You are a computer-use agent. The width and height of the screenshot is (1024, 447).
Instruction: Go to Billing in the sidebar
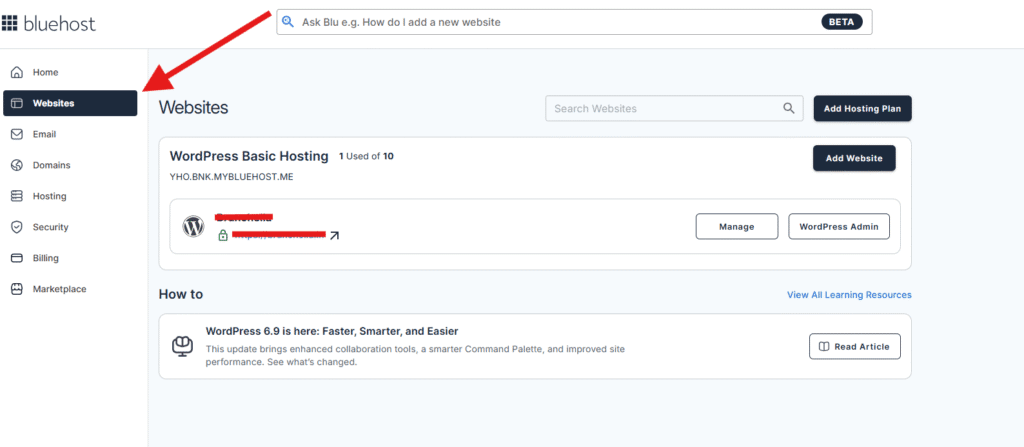(45, 258)
